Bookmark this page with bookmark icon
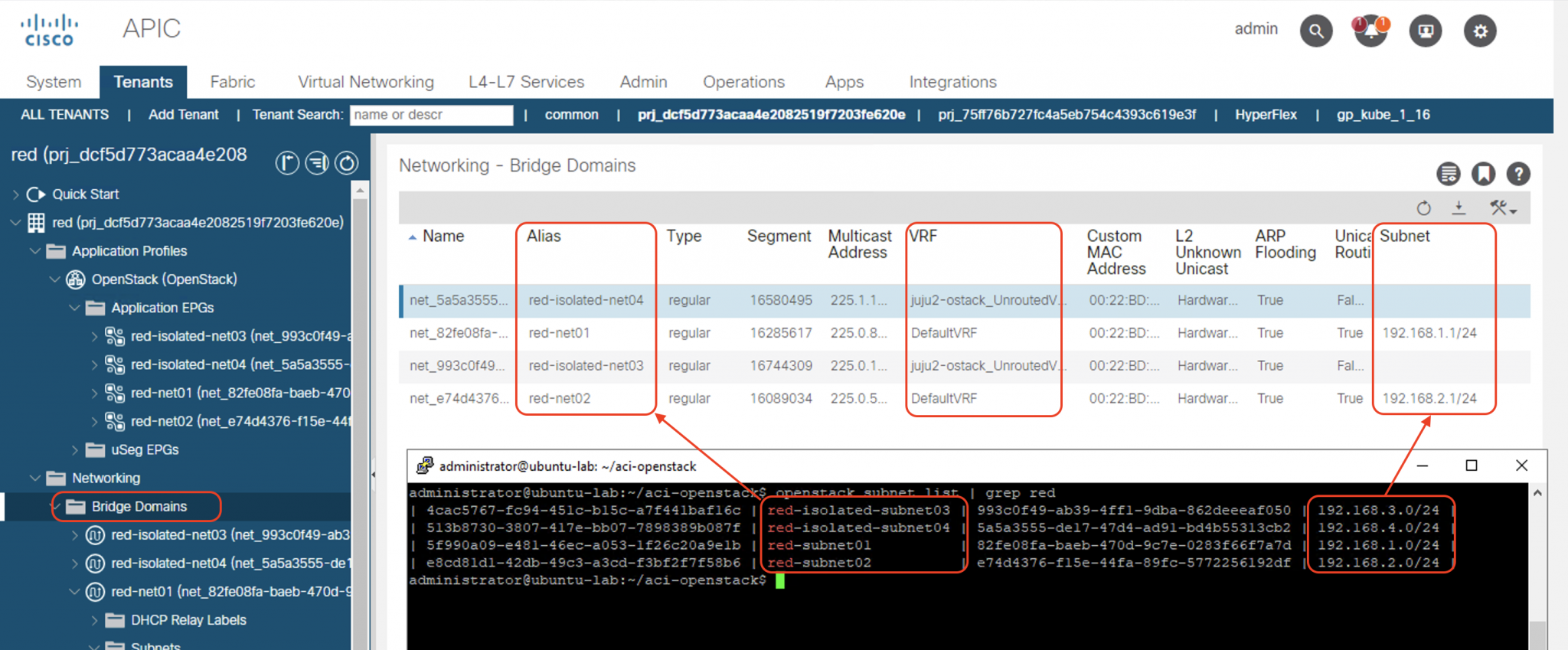 click(x=1483, y=174)
